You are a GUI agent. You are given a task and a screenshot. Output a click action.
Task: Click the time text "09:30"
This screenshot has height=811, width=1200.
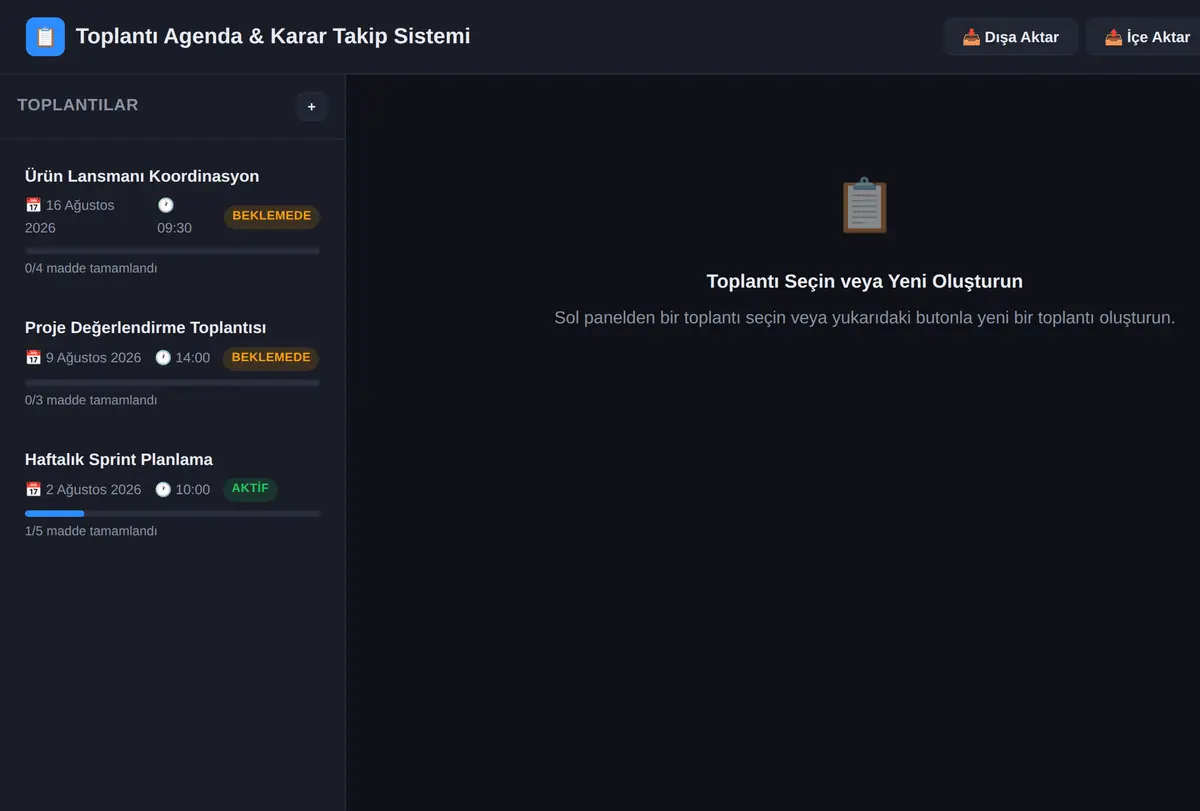tap(174, 228)
